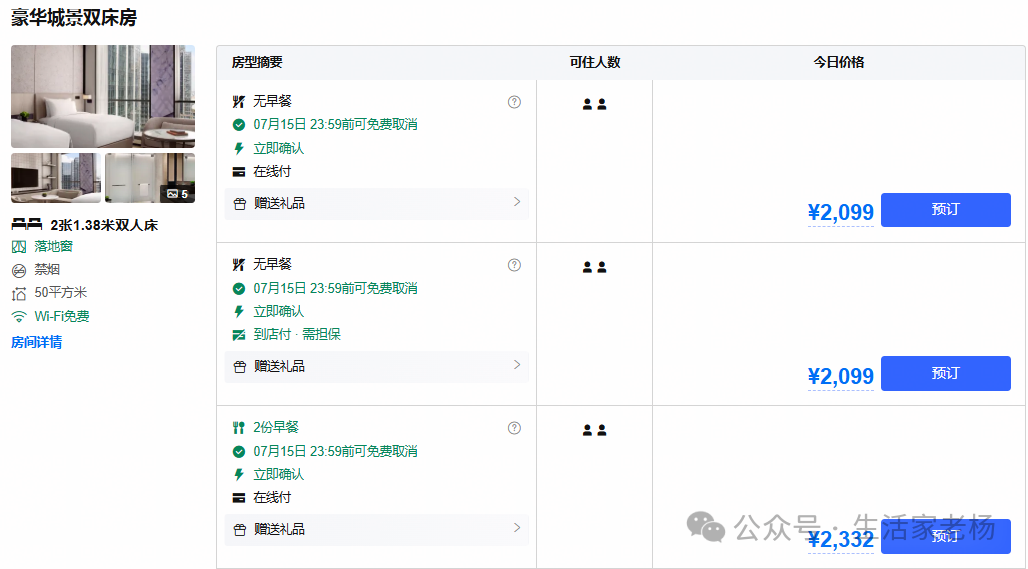Open the help icon in the 到店付 room option
This screenshot has width=1028, height=569.
coord(515,265)
